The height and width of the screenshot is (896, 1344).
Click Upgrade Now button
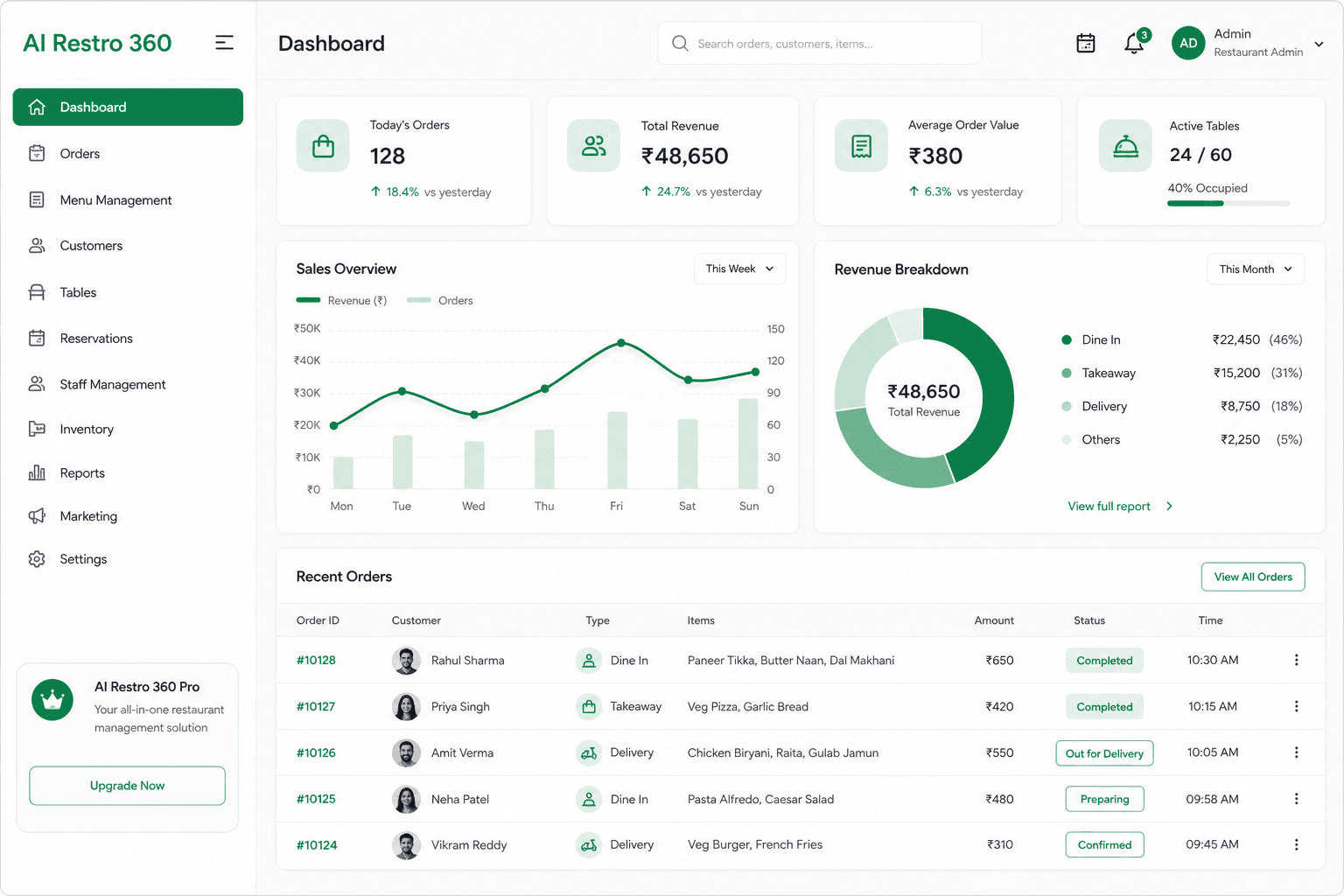[127, 786]
